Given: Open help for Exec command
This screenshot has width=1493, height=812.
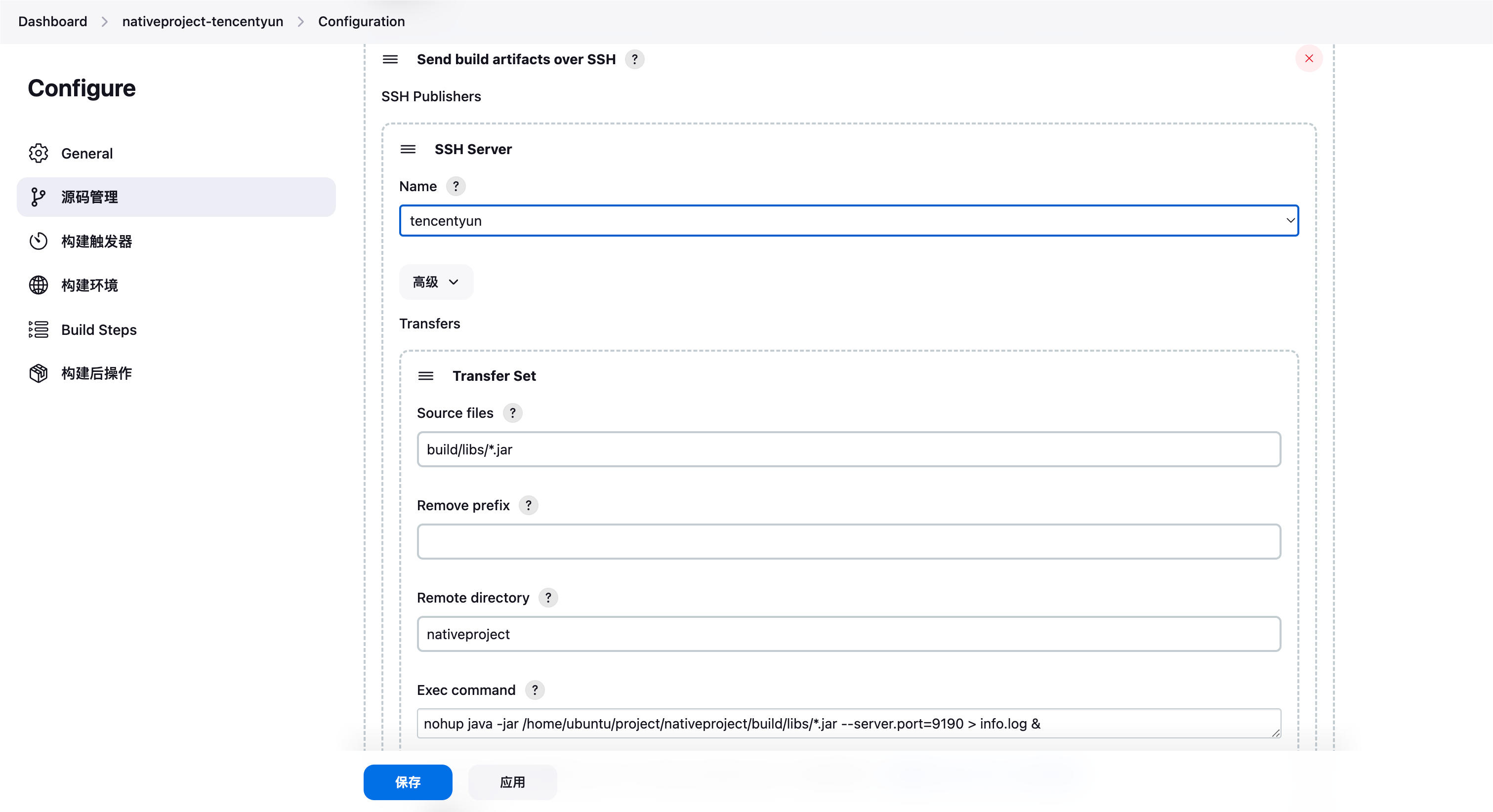Looking at the screenshot, I should 535,690.
